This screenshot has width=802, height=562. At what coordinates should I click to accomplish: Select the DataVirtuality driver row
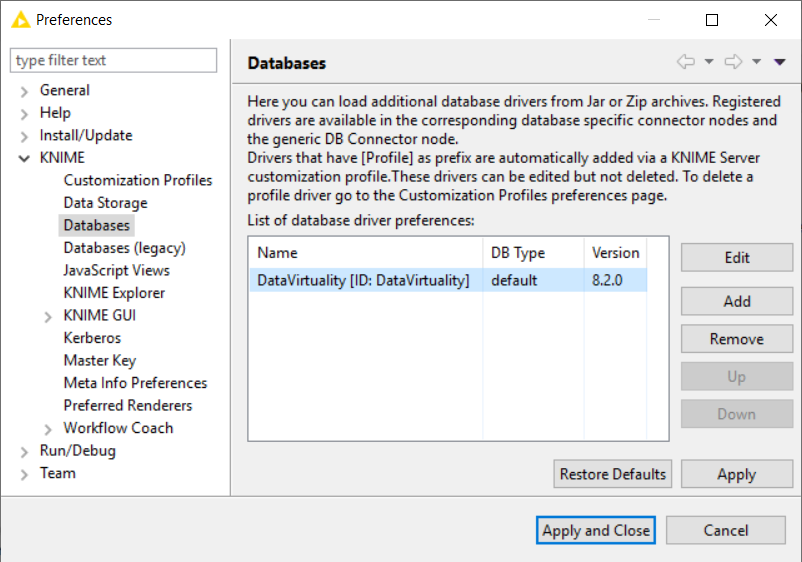[449, 280]
